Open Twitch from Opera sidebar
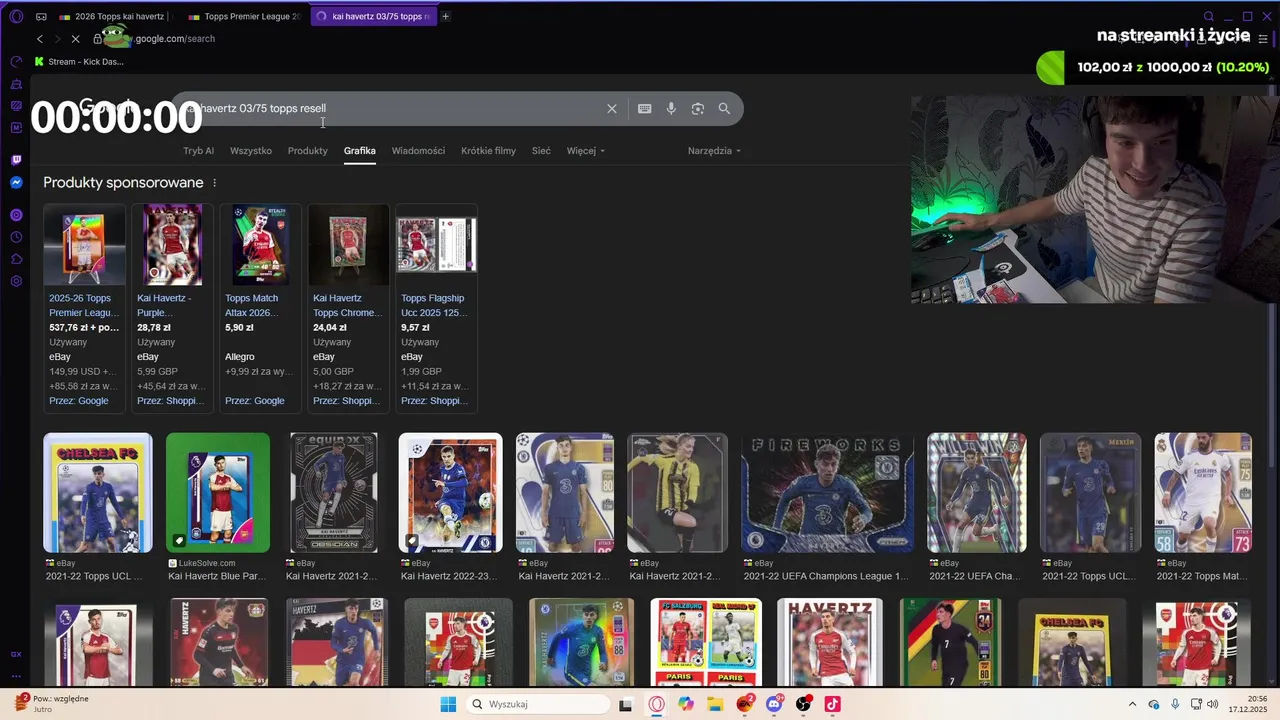This screenshot has width=1280, height=720. (16, 160)
